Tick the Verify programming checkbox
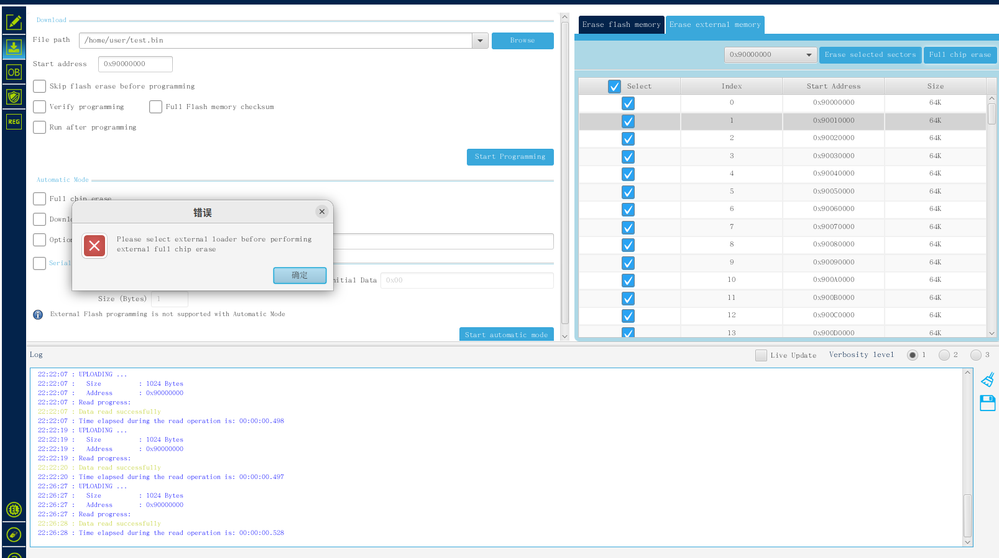 [x=40, y=106]
